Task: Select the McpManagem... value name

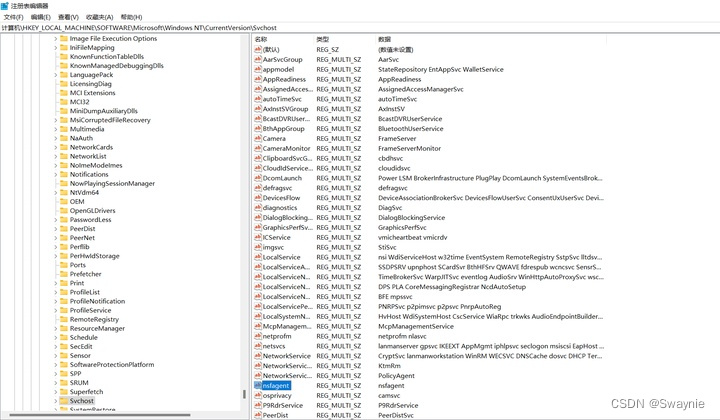Action: 287,326
